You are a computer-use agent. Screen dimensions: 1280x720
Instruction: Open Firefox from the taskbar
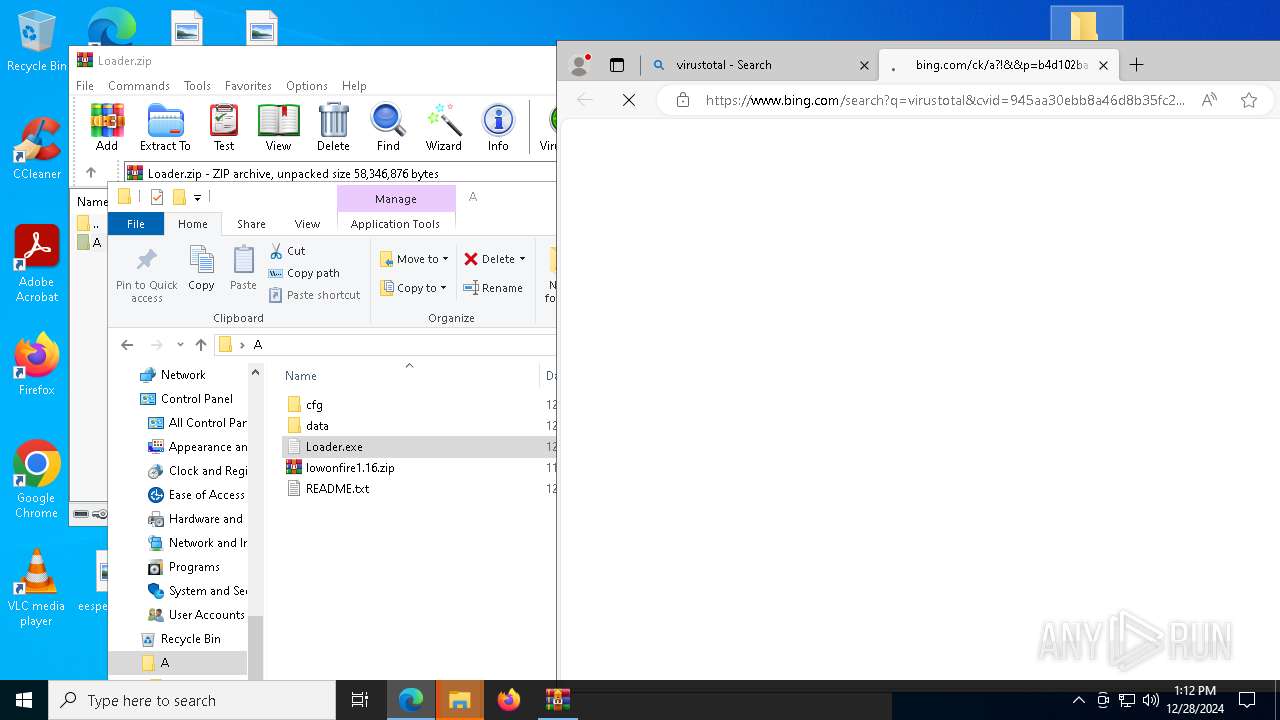point(509,700)
